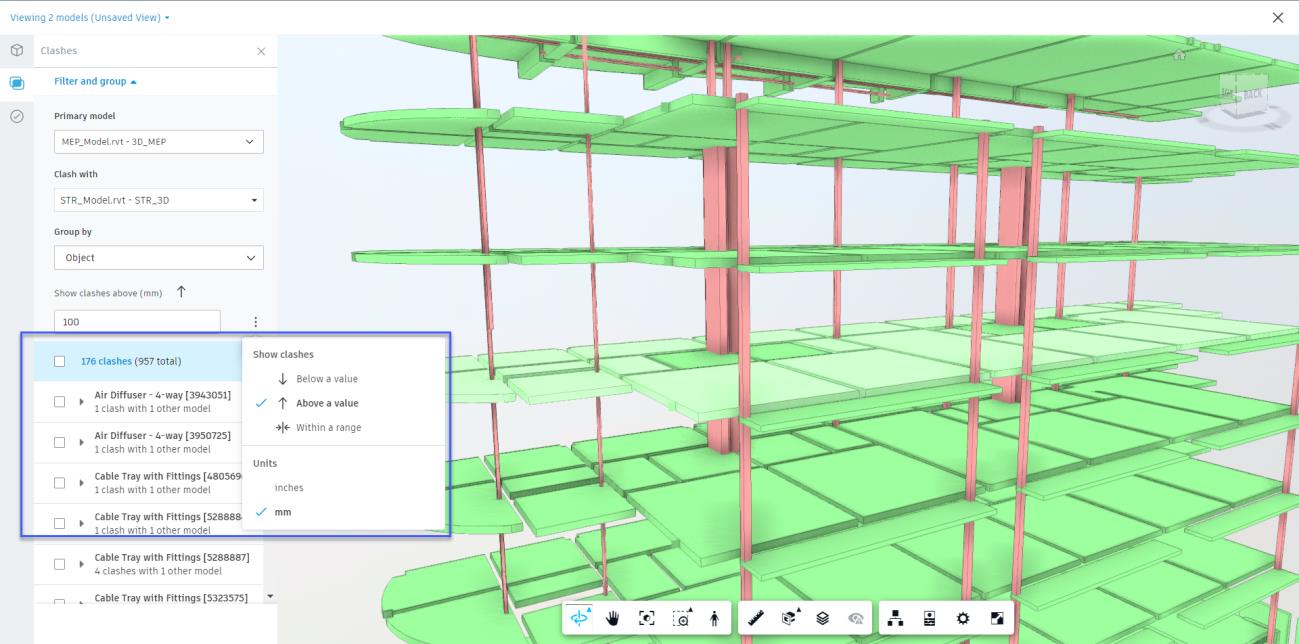Expand Air Diffuser - 4-way [3943051] group

coord(82,402)
